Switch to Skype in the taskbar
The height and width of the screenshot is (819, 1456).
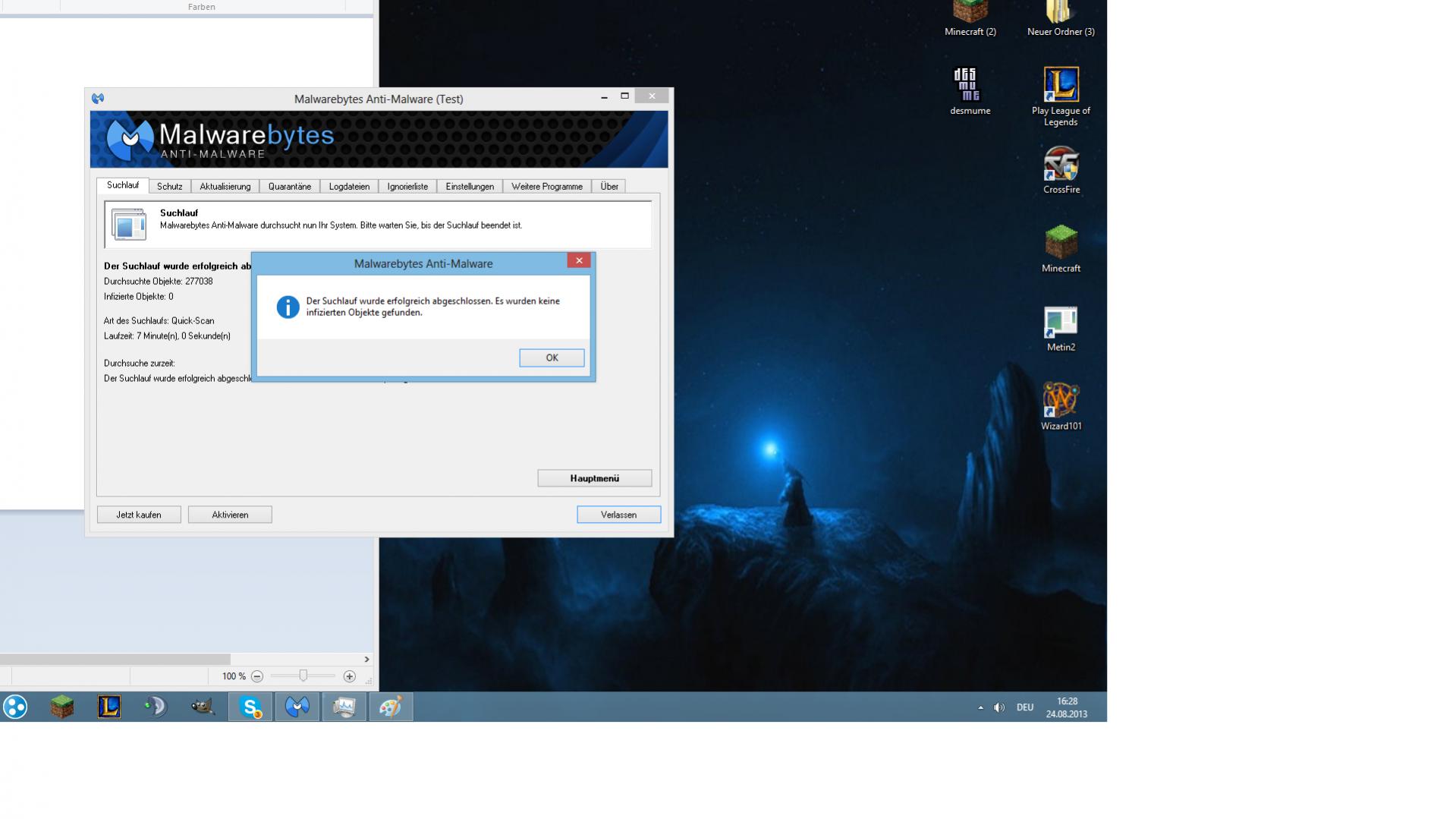tap(250, 707)
